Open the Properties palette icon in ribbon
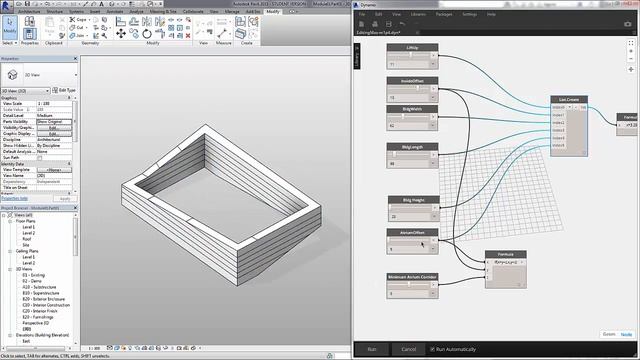Viewport: 640px width, 360px height. (x=29, y=33)
